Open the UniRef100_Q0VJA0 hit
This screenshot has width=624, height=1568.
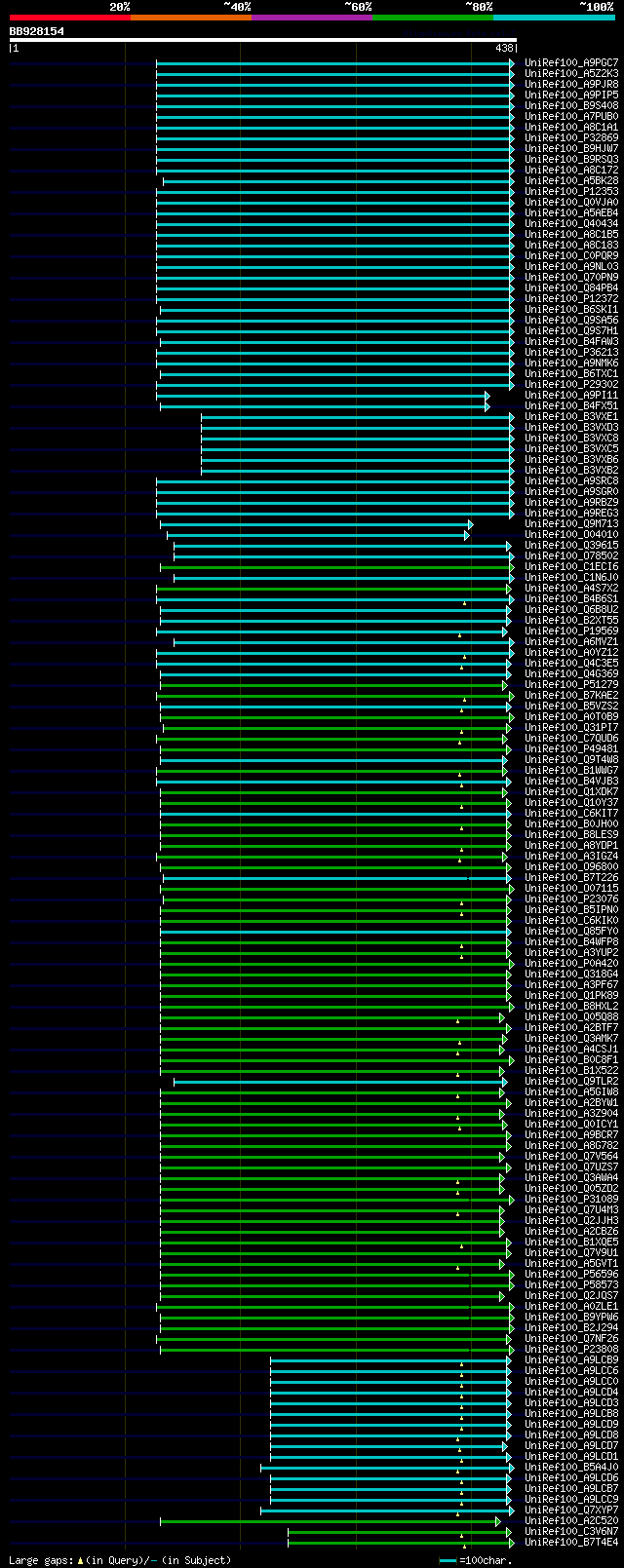tap(571, 203)
